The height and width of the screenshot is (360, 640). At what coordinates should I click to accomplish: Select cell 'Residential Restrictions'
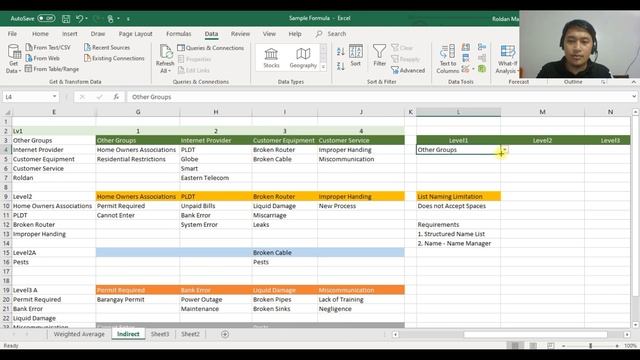point(138,159)
